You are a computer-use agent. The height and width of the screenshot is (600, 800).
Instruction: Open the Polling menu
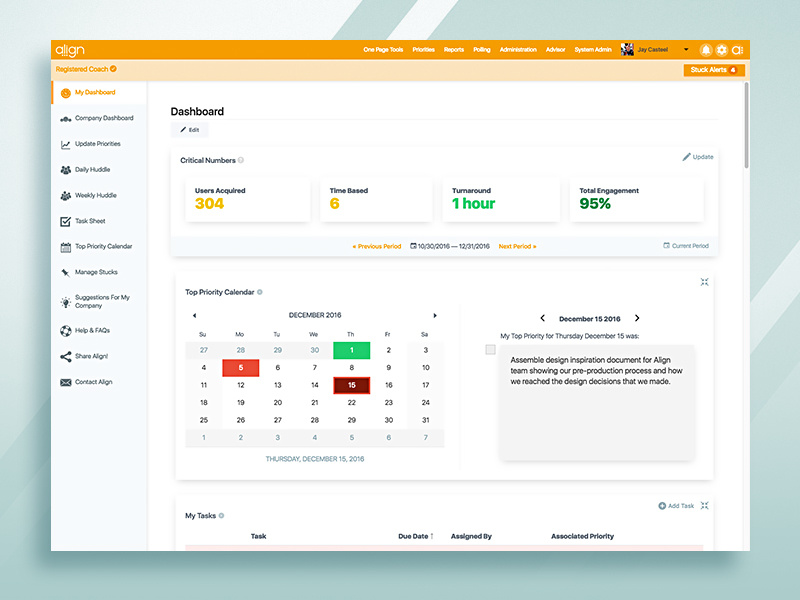[482, 49]
